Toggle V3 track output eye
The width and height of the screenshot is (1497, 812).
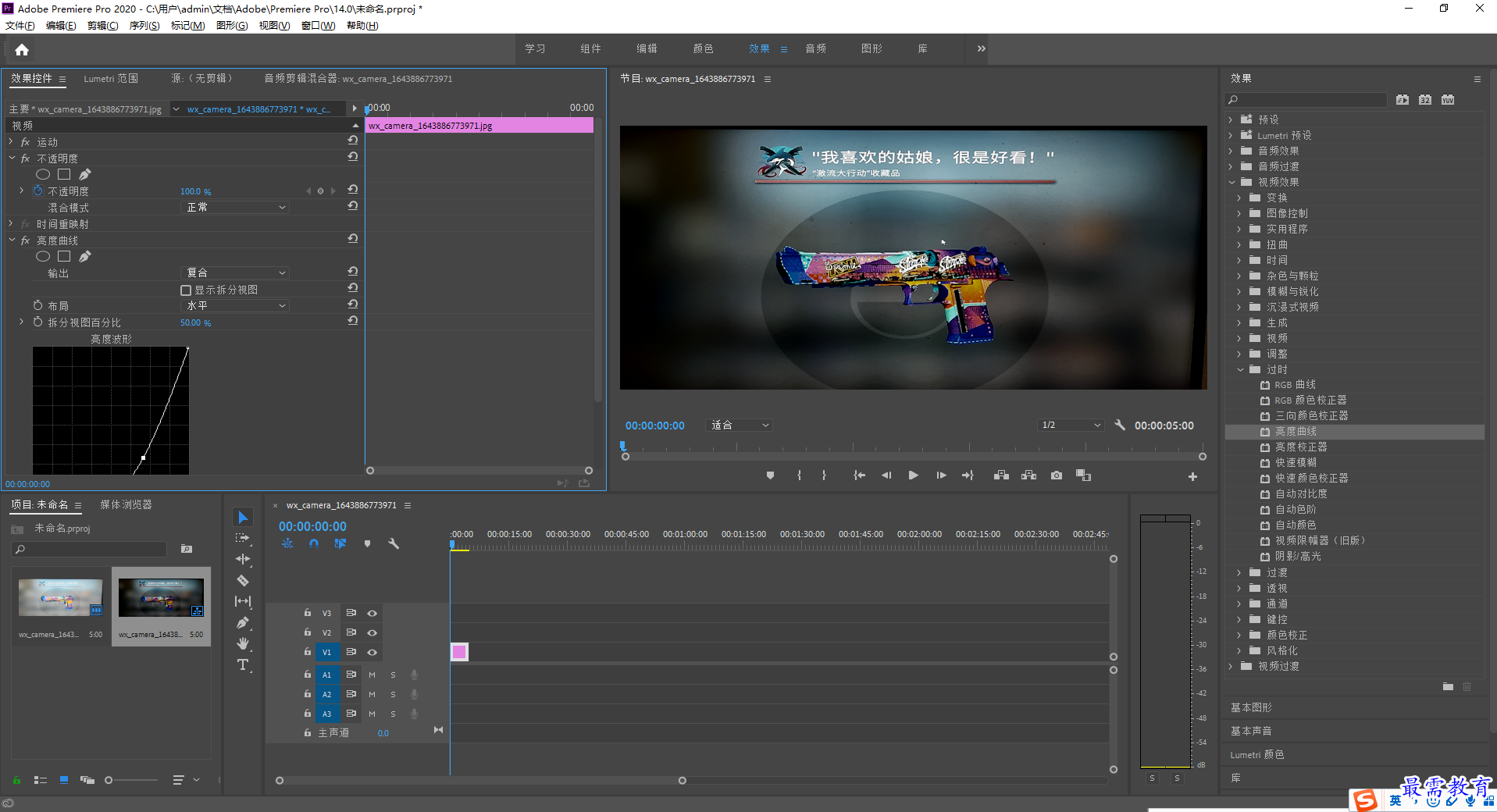click(372, 613)
